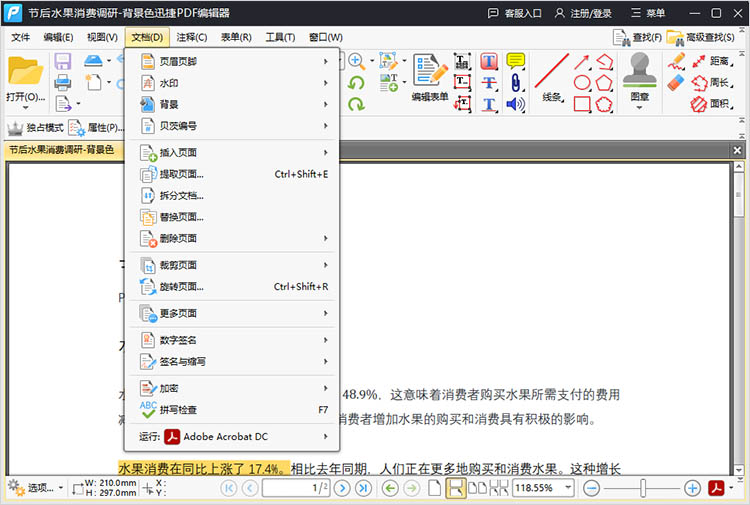This screenshot has height=505, width=750.
Task: Jump to last page button
Action: pos(363,488)
